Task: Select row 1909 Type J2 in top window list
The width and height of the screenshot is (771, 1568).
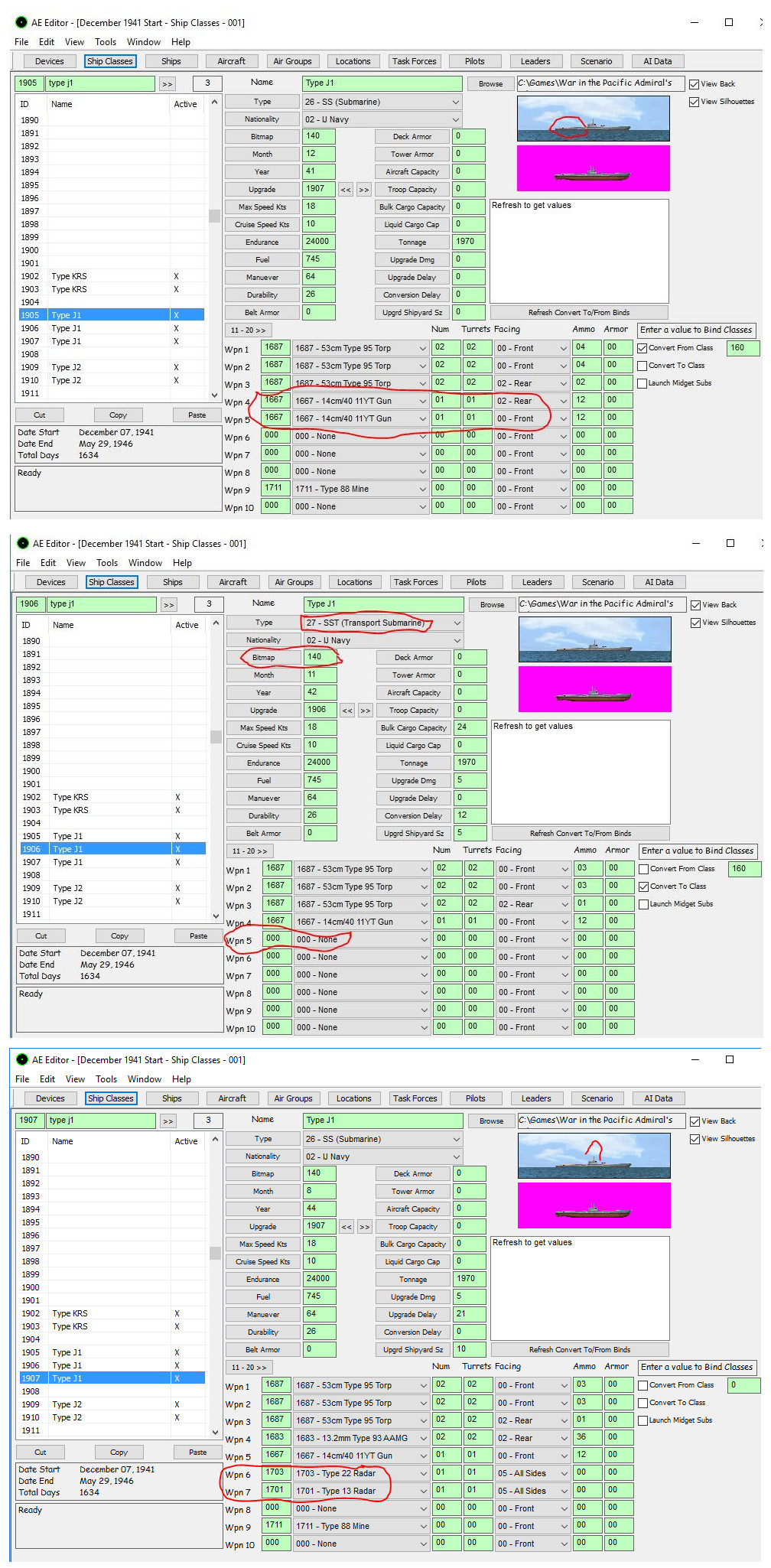Action: [x=111, y=368]
